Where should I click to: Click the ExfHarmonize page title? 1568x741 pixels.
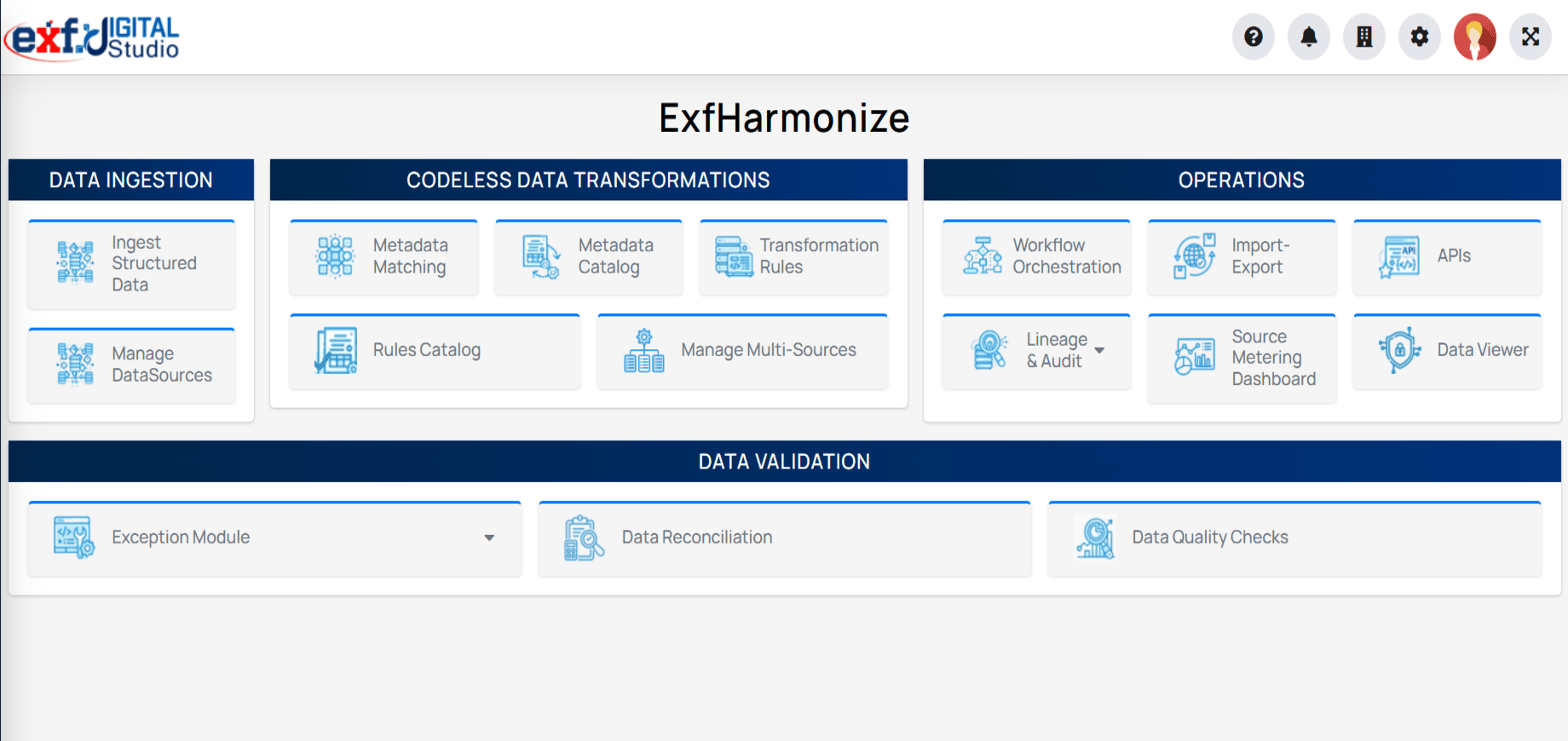tap(784, 118)
